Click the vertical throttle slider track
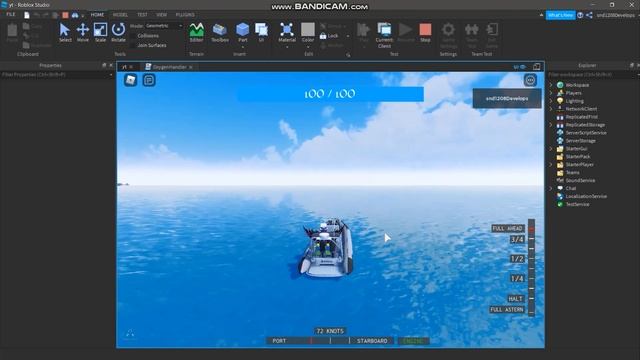Image resolution: width=640 pixels, height=360 pixels. (x=531, y=268)
